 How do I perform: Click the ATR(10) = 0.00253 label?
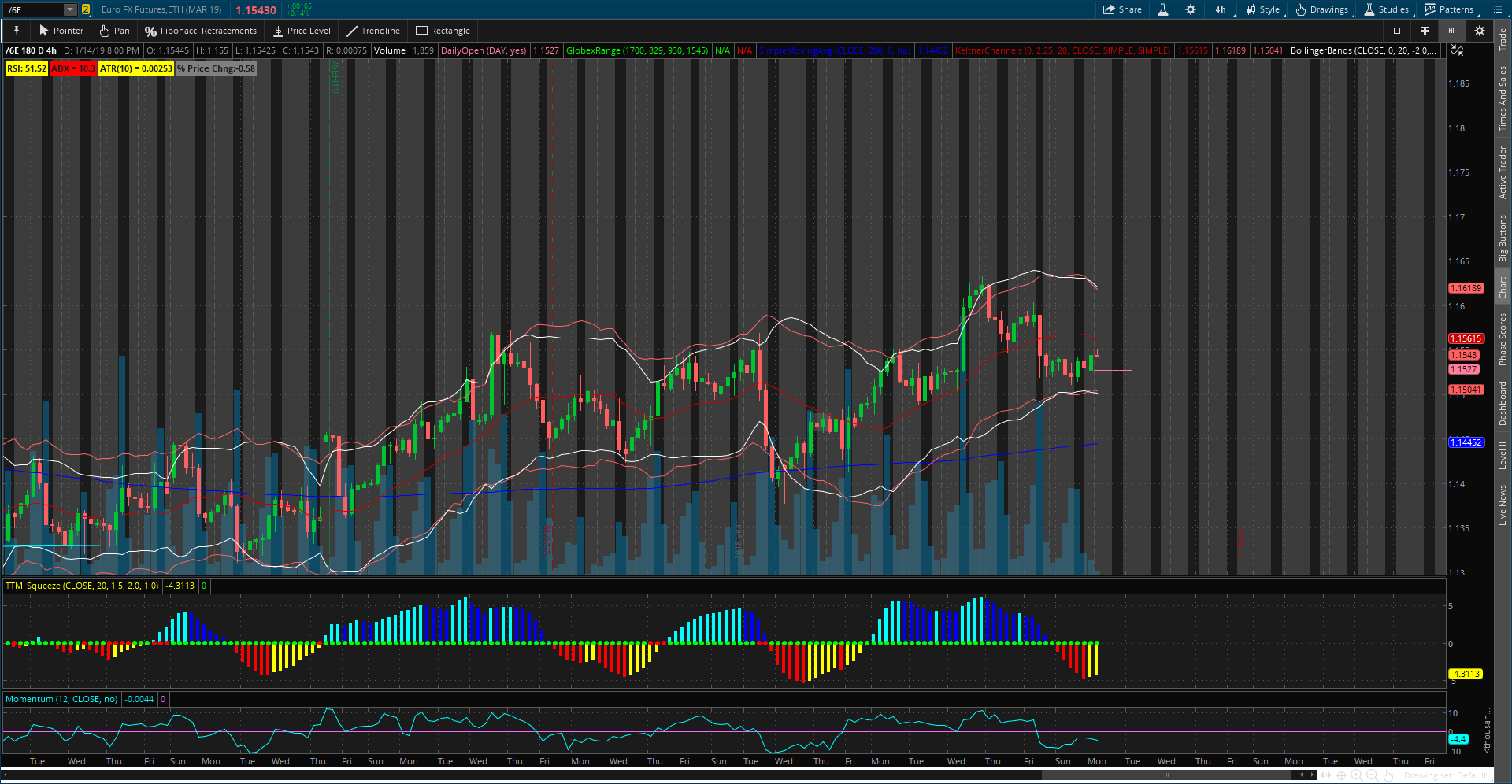136,68
